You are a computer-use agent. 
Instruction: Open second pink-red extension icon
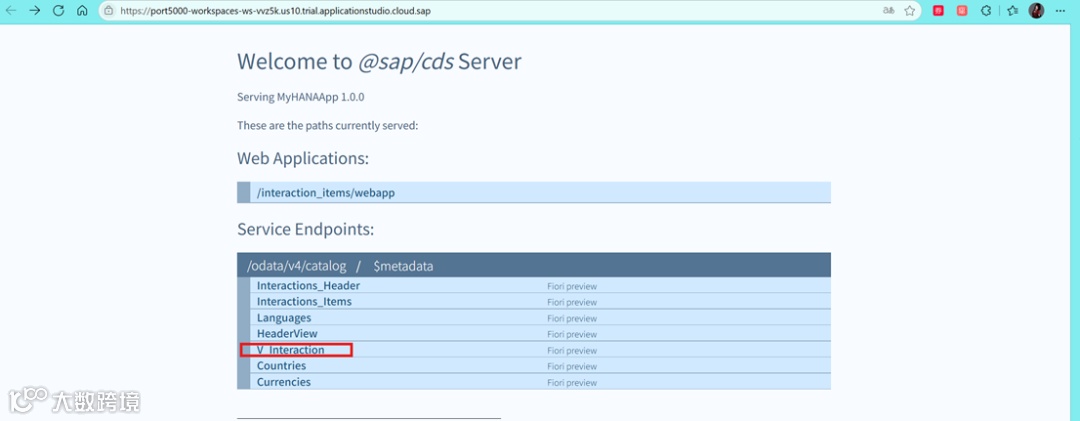[962, 11]
